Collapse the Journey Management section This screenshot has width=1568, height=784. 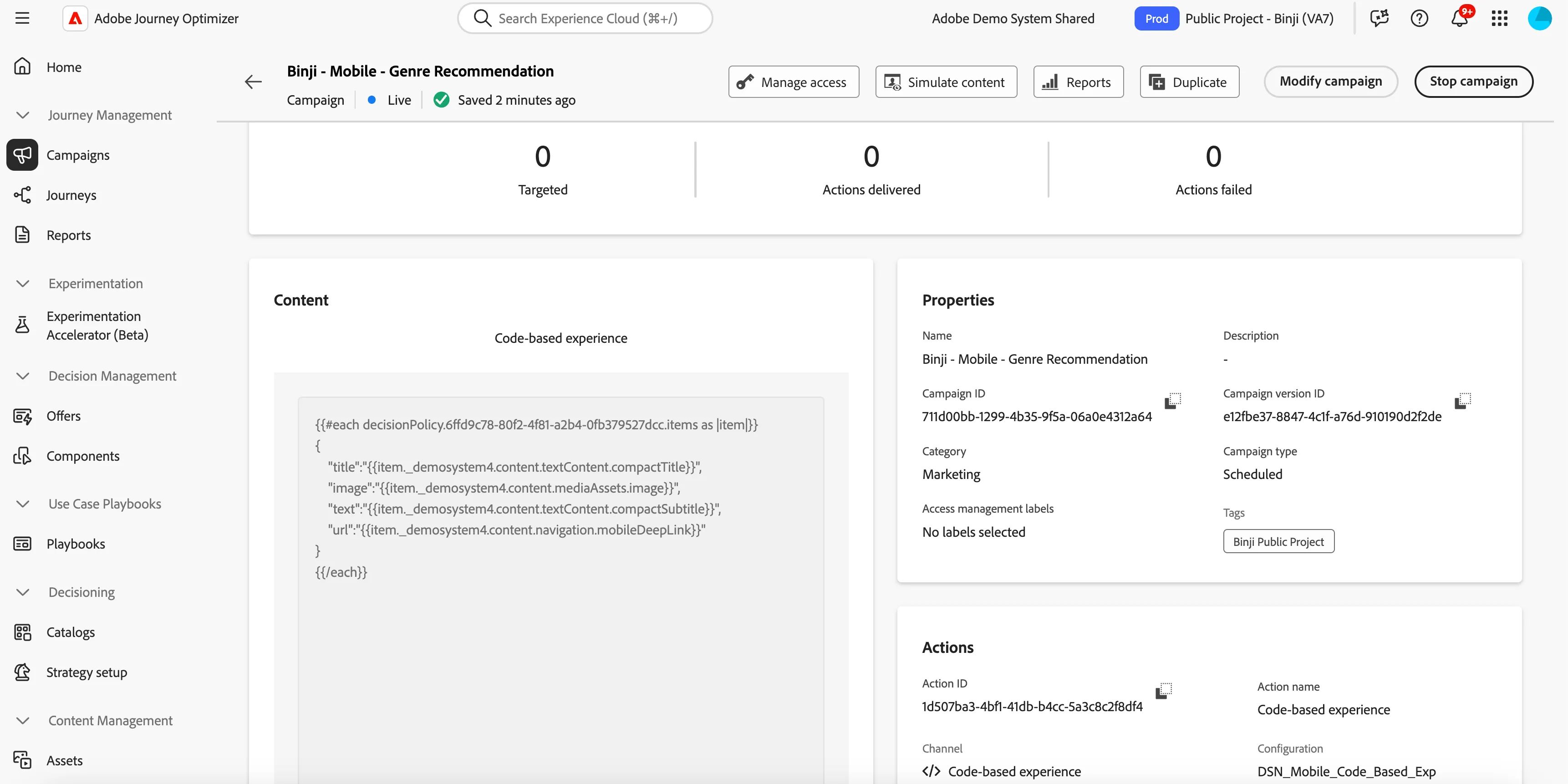[x=22, y=115]
